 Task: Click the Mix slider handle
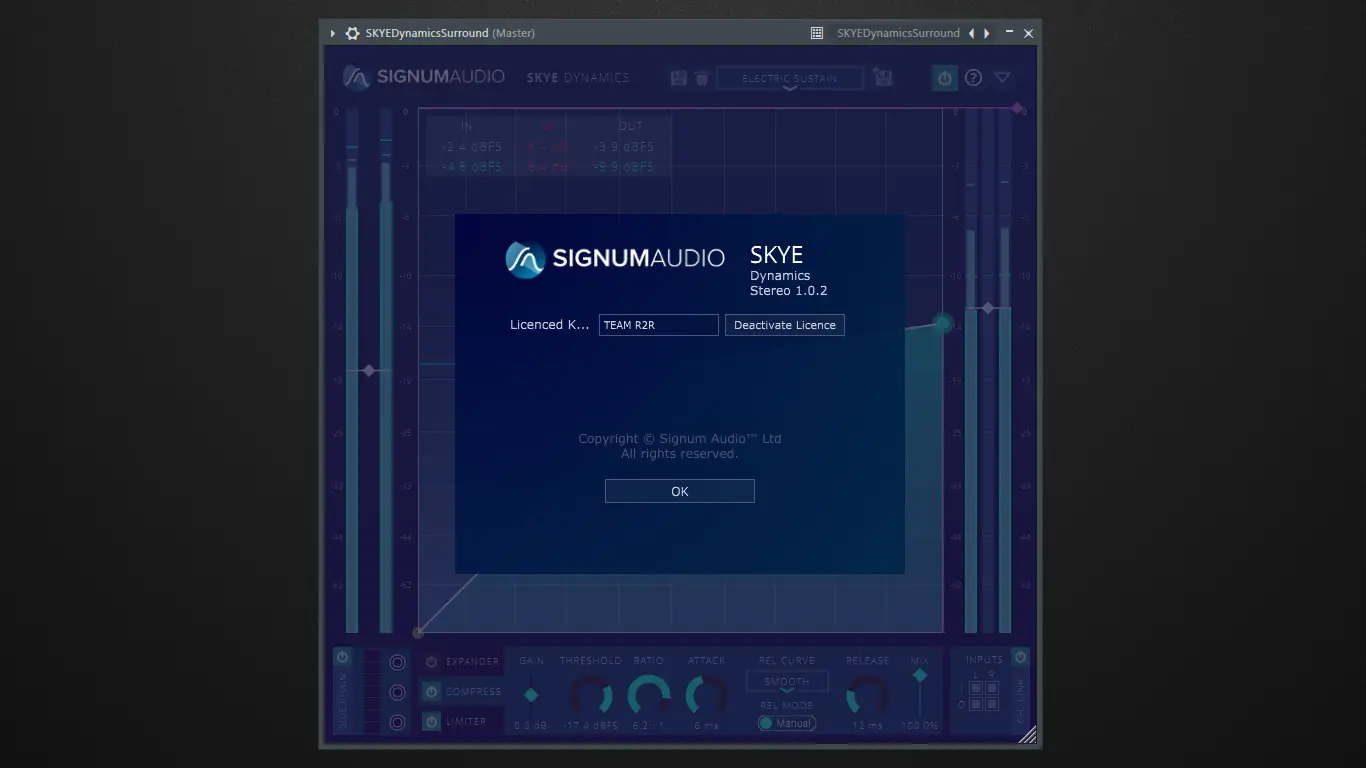coord(920,676)
